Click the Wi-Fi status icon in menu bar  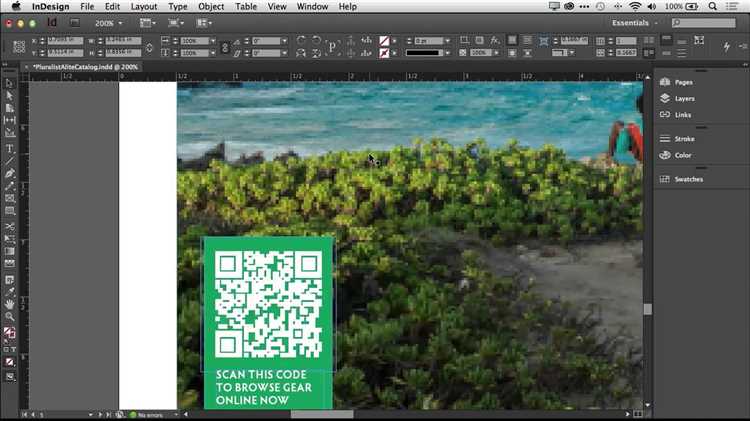coord(635,7)
